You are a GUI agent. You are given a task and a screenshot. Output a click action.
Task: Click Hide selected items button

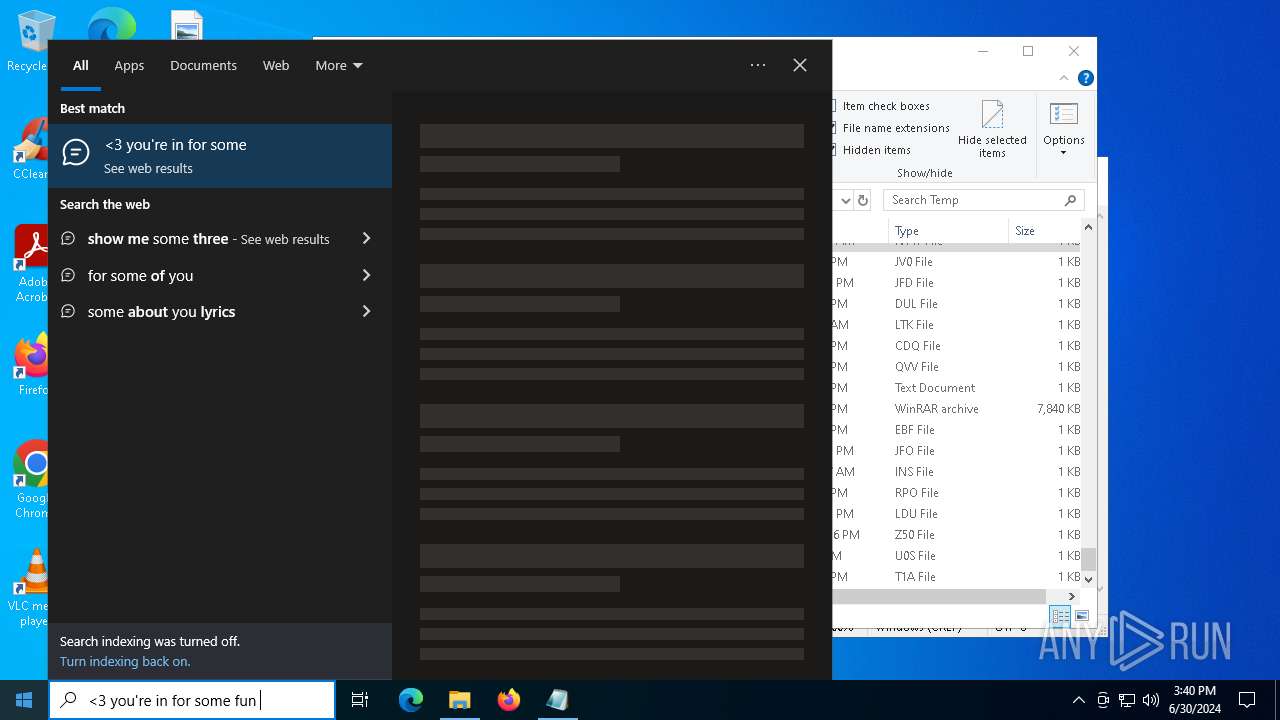(992, 129)
